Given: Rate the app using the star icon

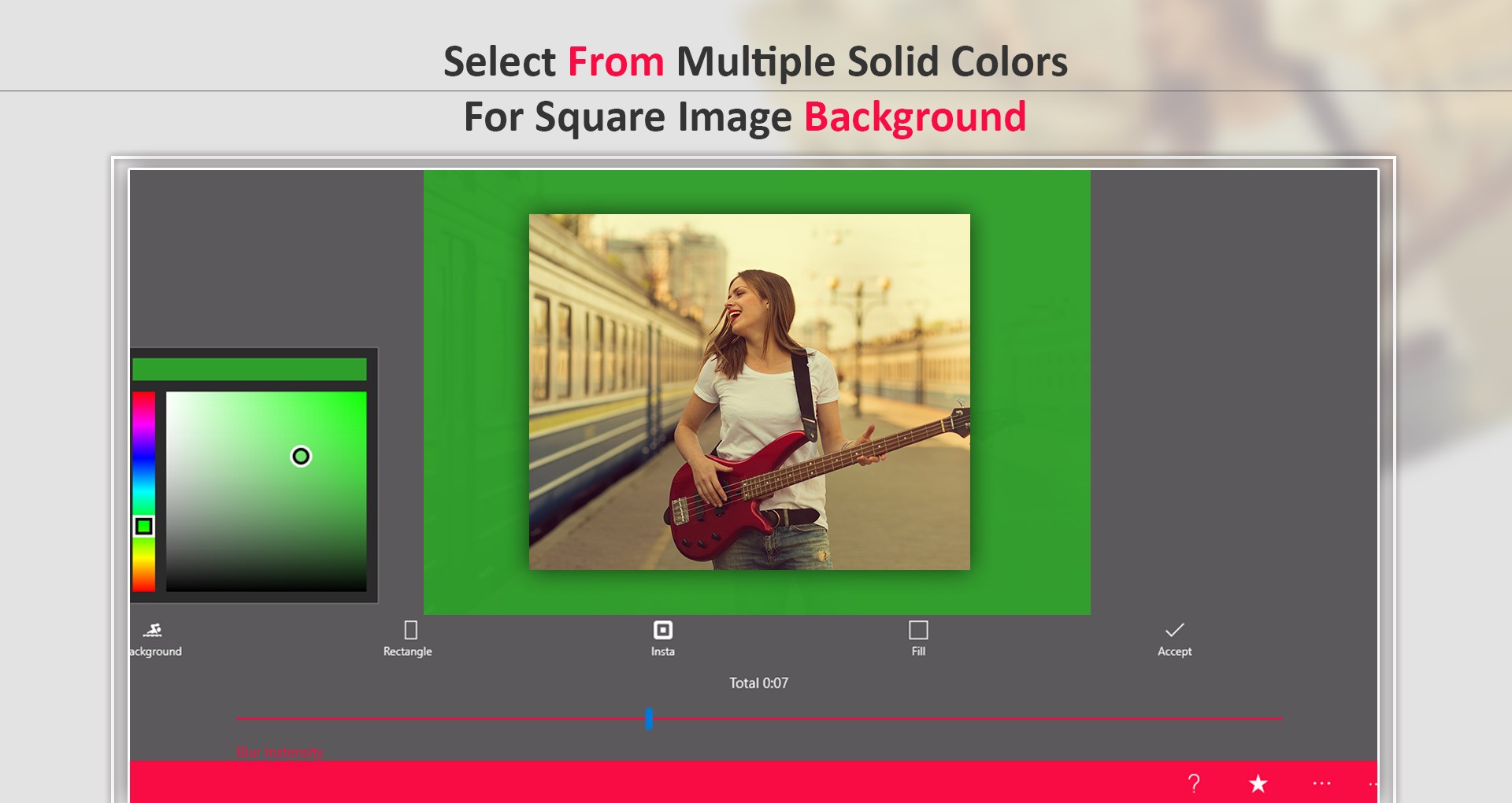Looking at the screenshot, I should [1258, 784].
